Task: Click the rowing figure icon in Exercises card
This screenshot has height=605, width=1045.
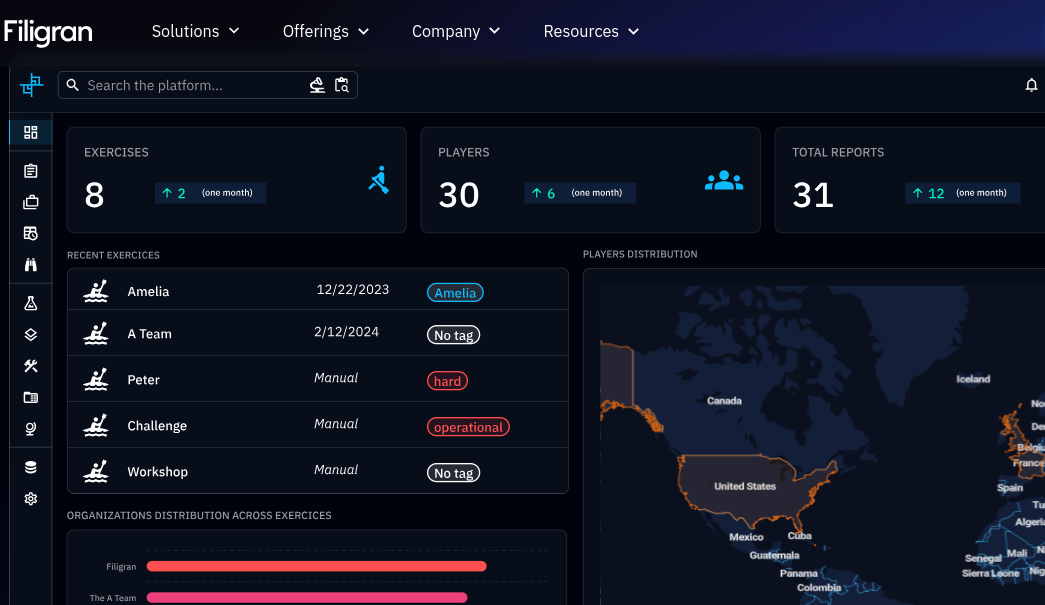Action: [379, 180]
